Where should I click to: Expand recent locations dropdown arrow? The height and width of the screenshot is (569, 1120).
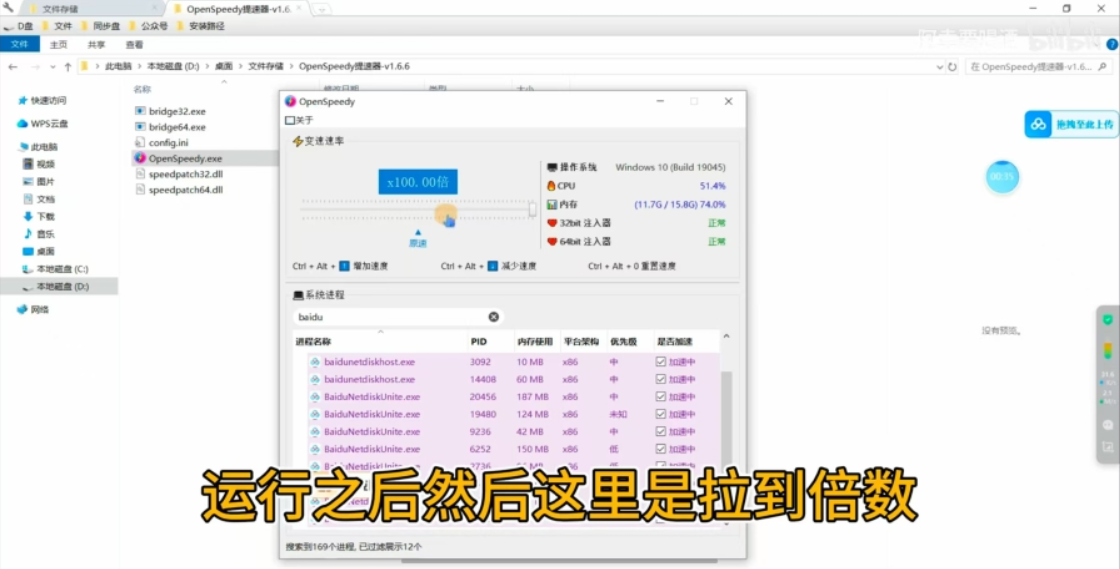52,67
